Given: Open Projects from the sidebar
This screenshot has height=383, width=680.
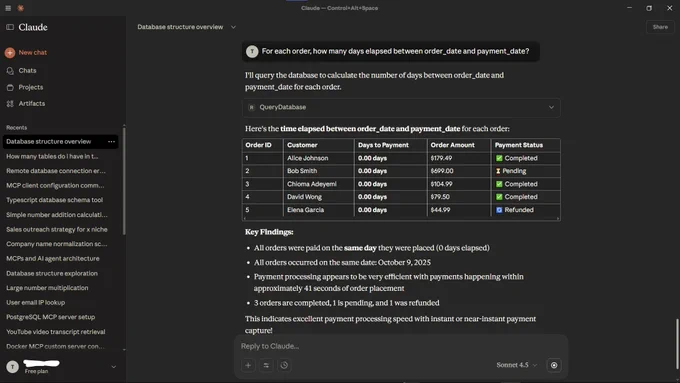Looking at the screenshot, I should (31, 87).
